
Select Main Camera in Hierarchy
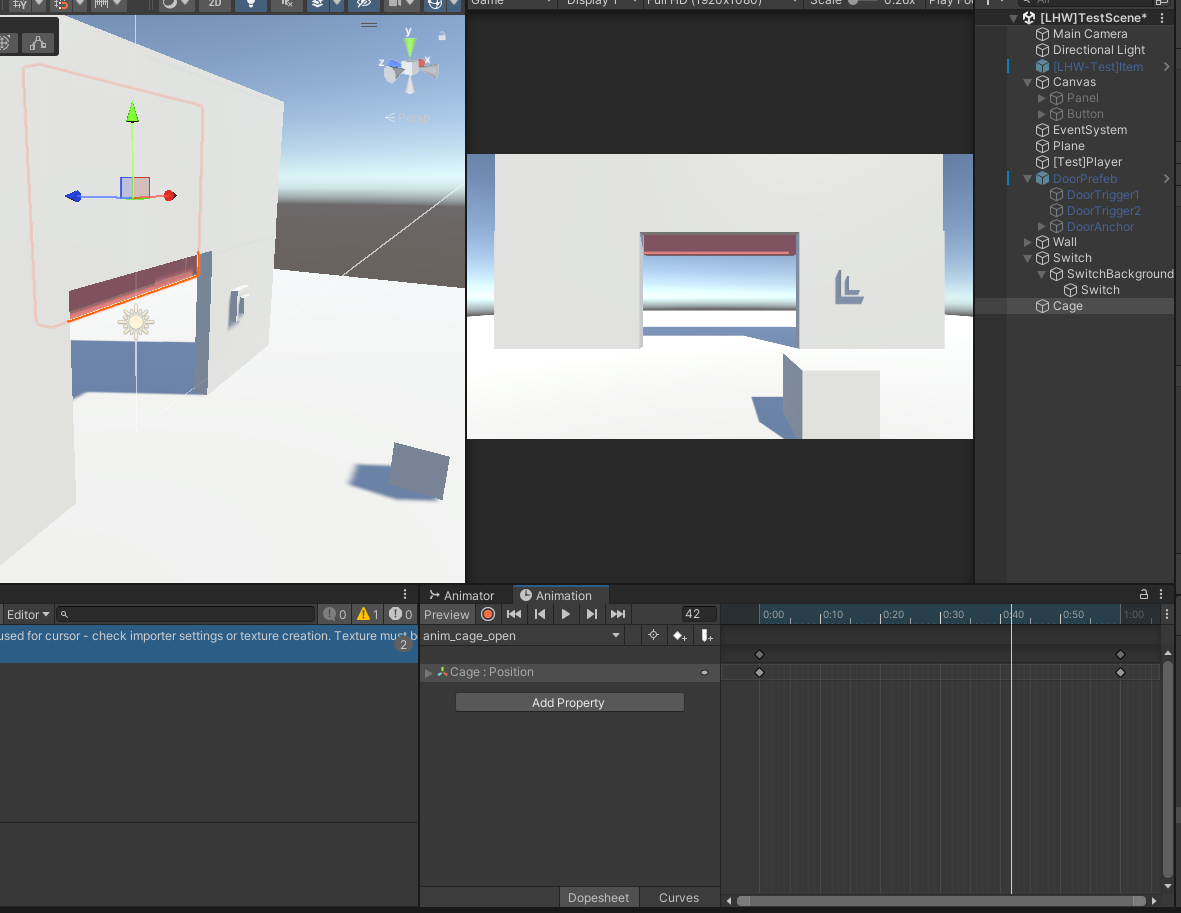(x=1089, y=34)
